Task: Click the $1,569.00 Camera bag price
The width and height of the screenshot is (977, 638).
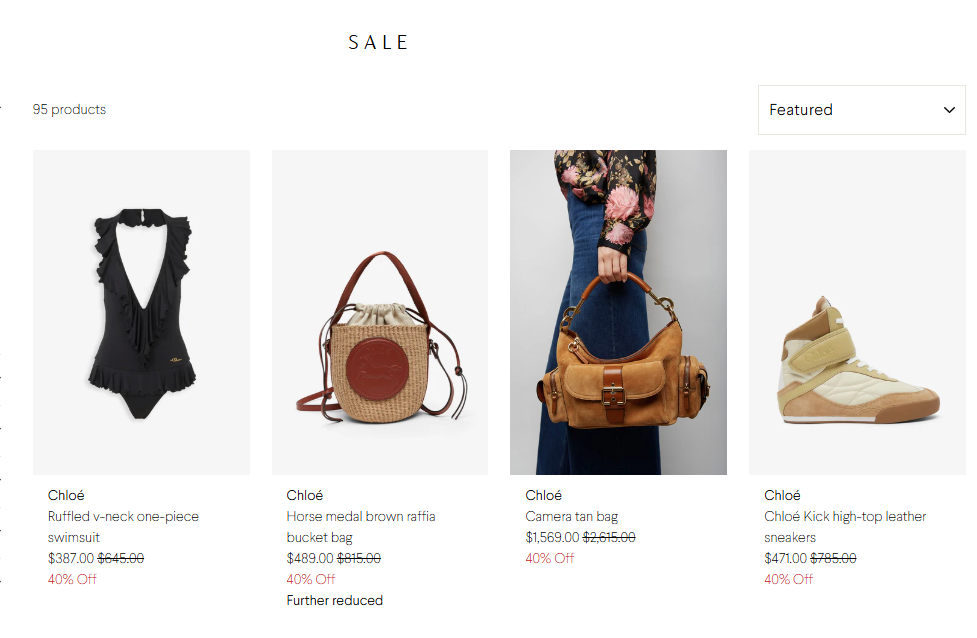Action: point(552,537)
